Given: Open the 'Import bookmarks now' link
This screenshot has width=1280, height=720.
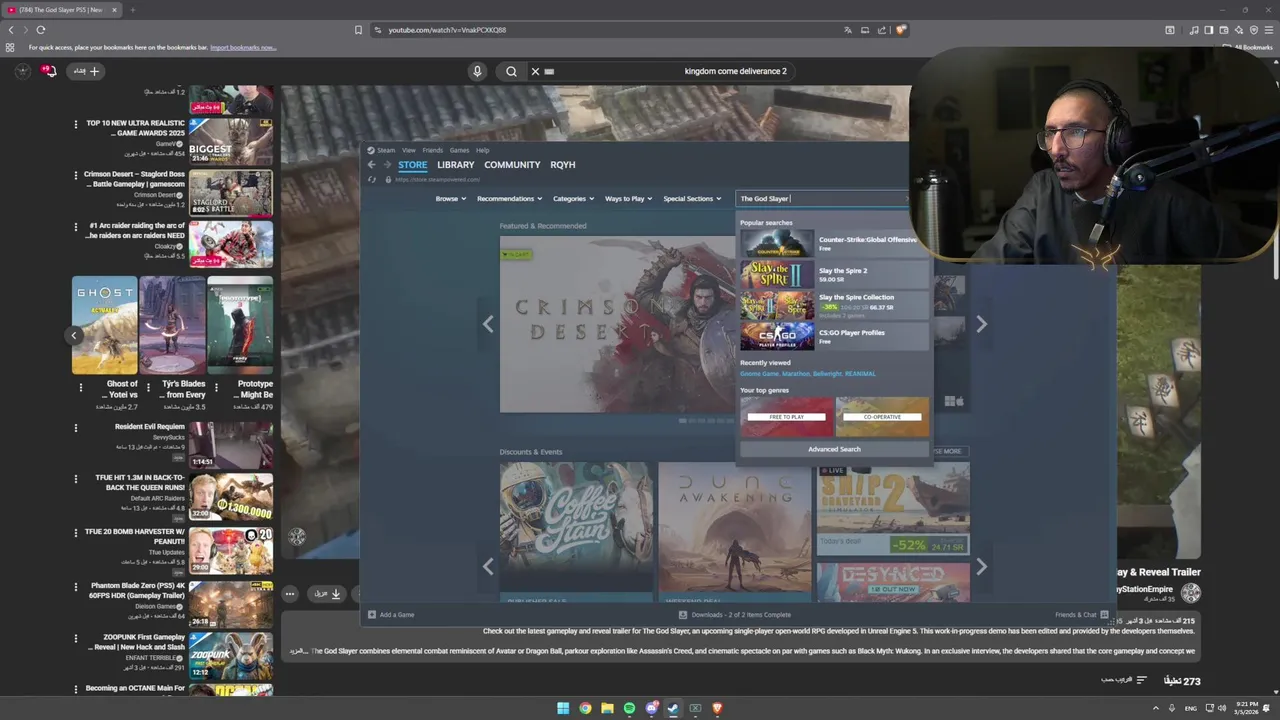Looking at the screenshot, I should [243, 47].
